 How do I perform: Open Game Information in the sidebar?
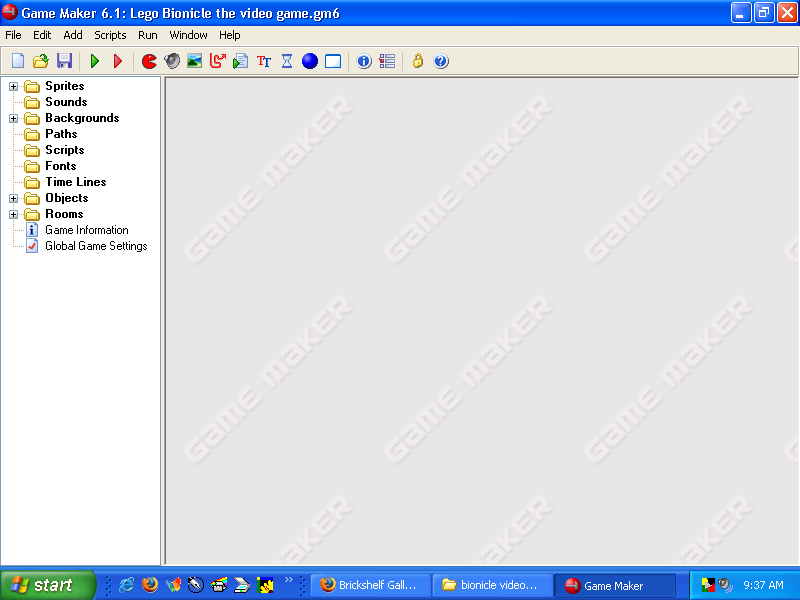point(85,229)
